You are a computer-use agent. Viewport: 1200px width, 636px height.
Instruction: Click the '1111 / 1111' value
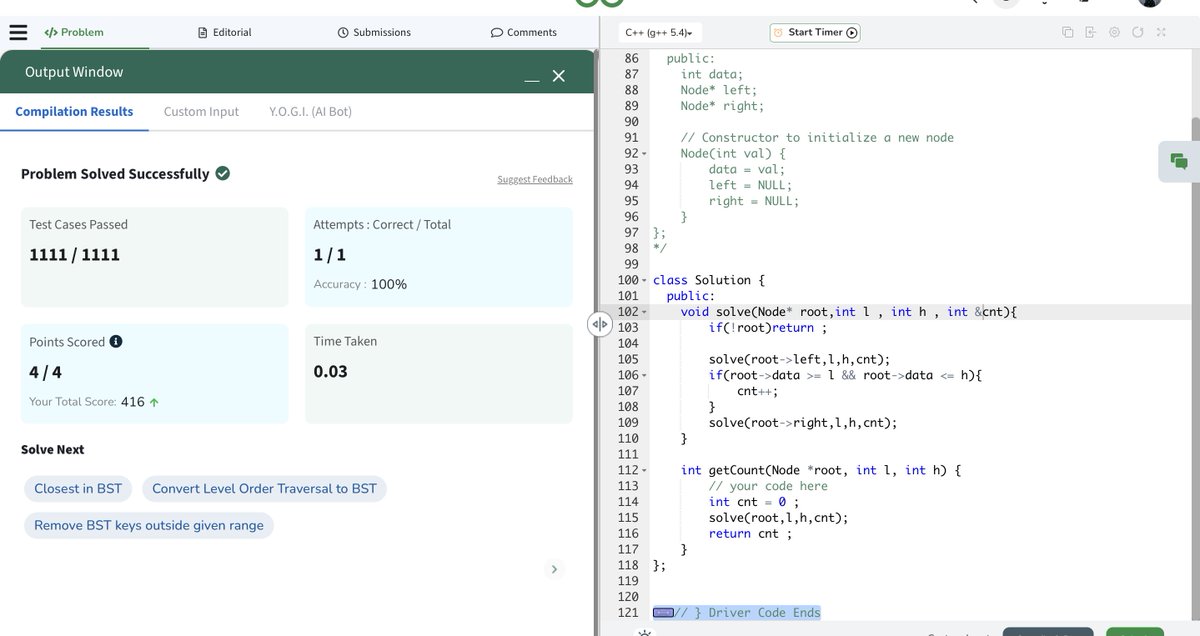pos(75,255)
